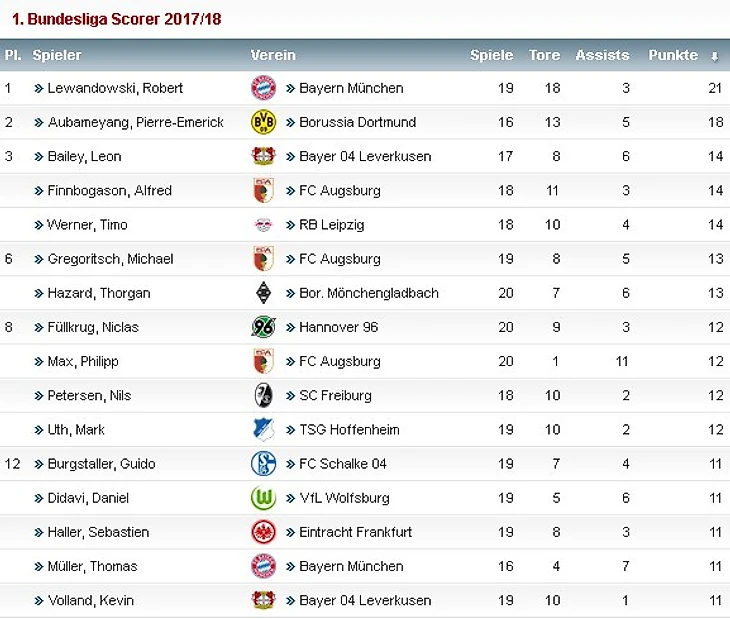Open the Bayer 04 Leverkusen link for Bailey
Image resolution: width=730 pixels, height=619 pixels.
(x=365, y=156)
